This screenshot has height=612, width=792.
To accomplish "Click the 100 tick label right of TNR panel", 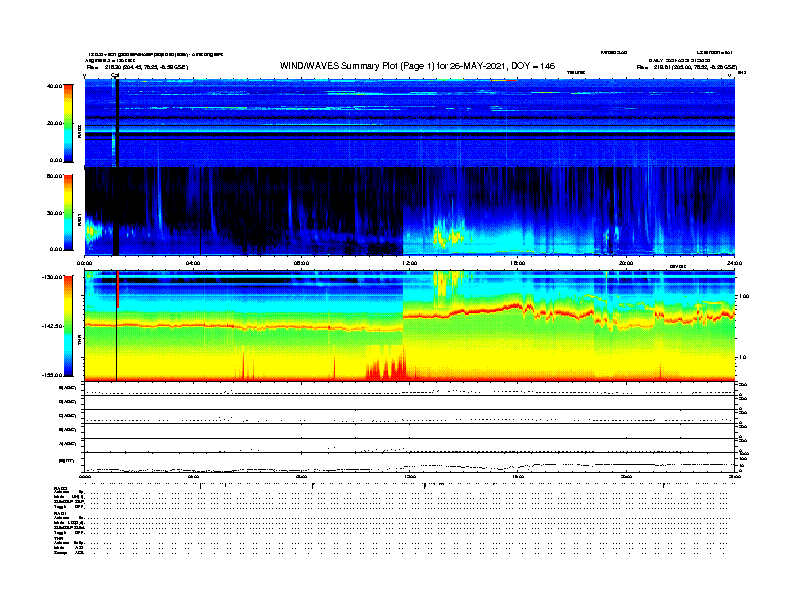I will [x=744, y=296].
